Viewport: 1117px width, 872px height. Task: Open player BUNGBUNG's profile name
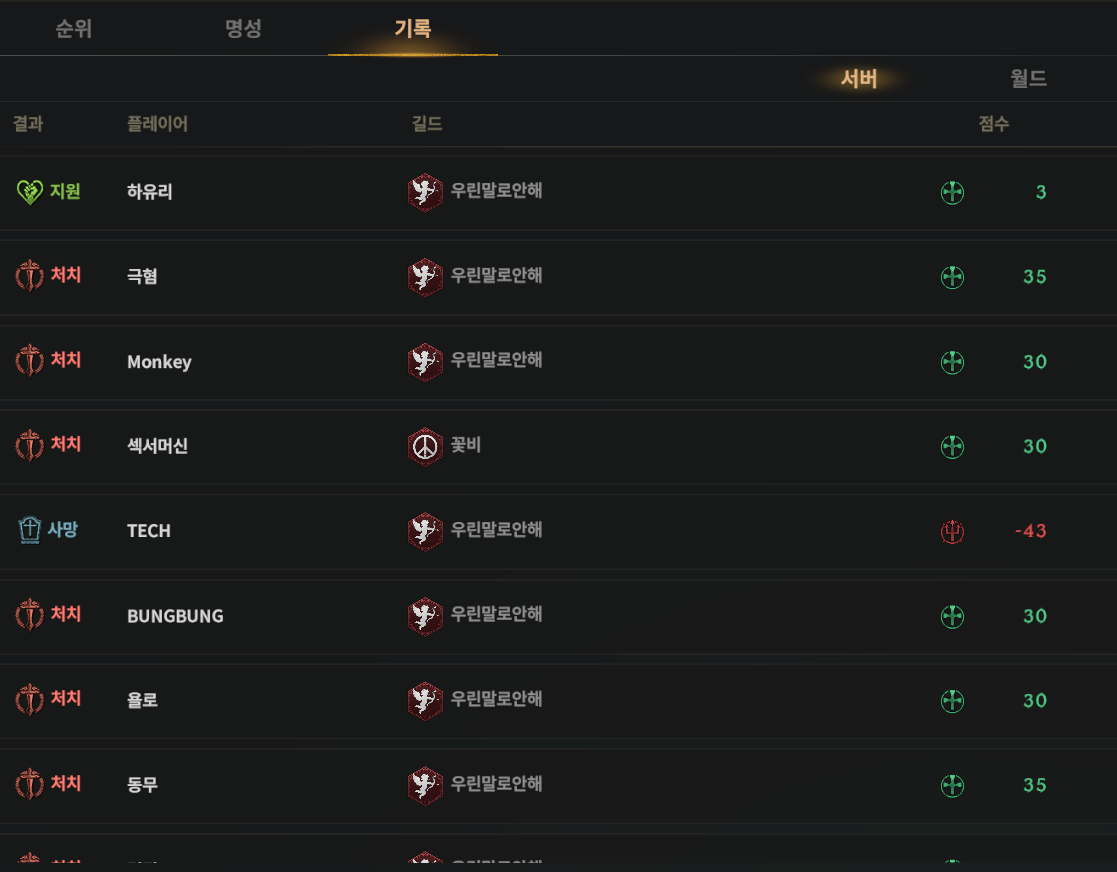click(x=175, y=616)
